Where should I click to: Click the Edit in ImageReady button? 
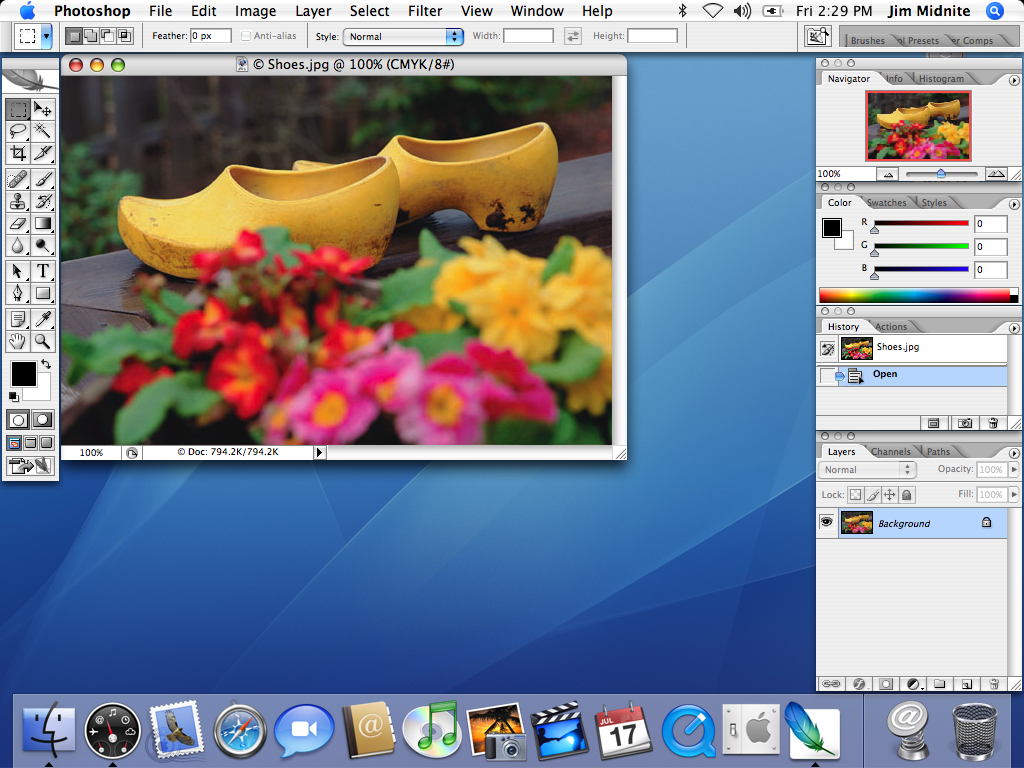(x=30, y=465)
